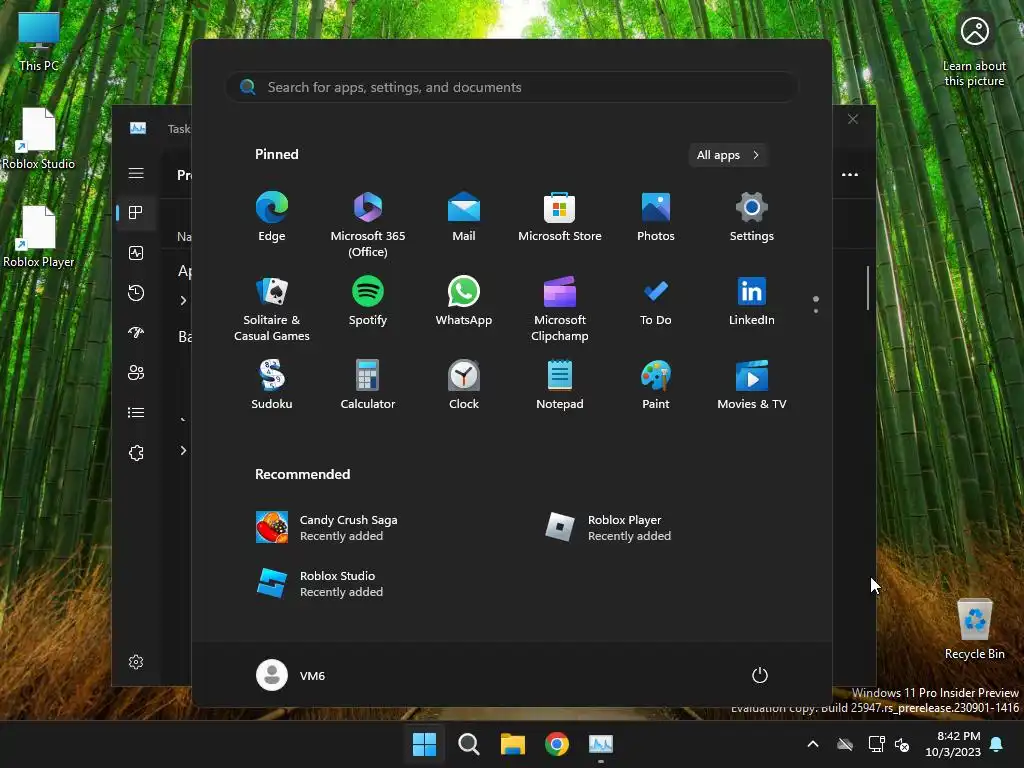The image size is (1024, 768).
Task: Open Task Manager settings gear
Action: 136,662
